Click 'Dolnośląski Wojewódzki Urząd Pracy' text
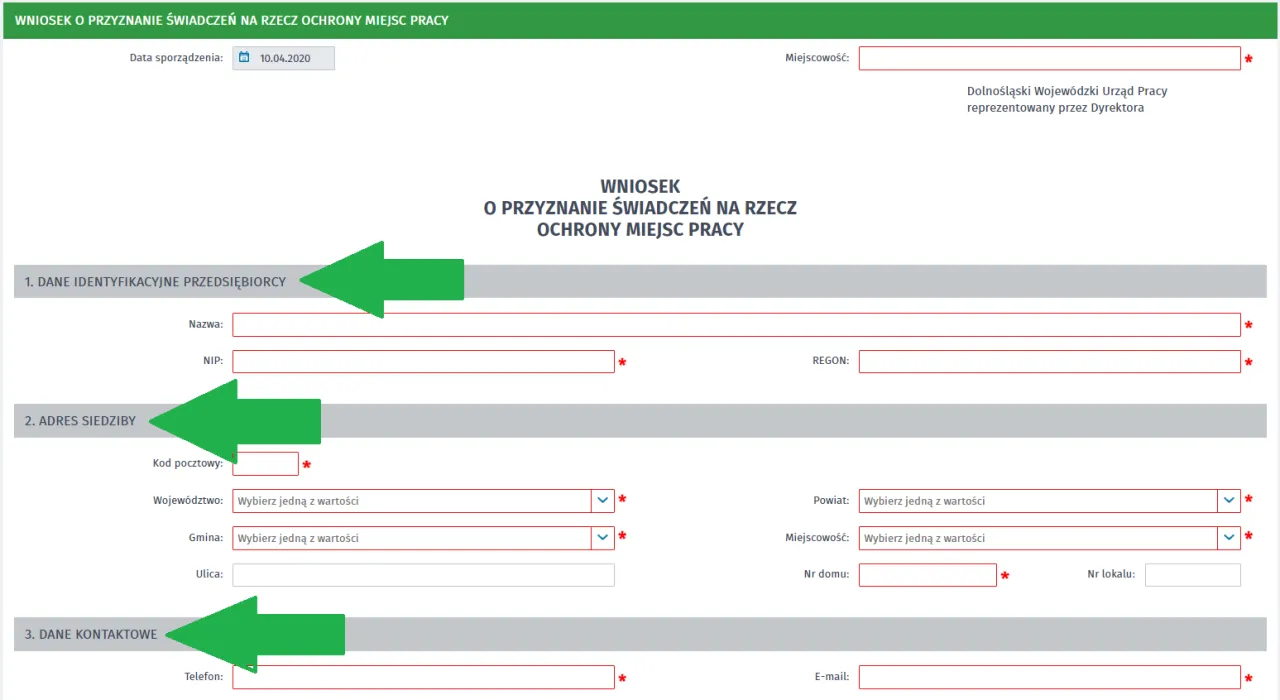The height and width of the screenshot is (700, 1280). click(x=1067, y=91)
